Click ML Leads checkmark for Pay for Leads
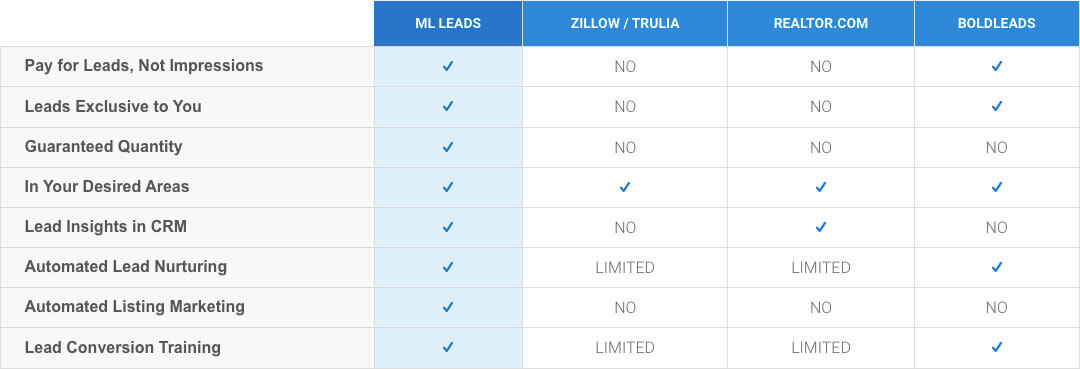Image resolution: width=1080 pixels, height=369 pixels. [448, 66]
